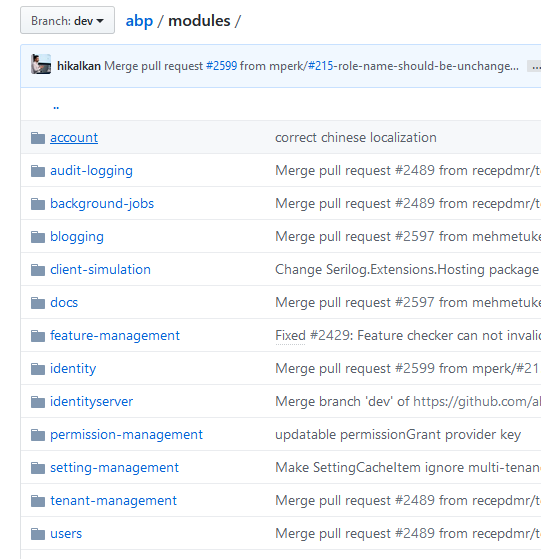The width and height of the screenshot is (541, 559).
Task: Click hikalkan's avatar image
Action: [x=41, y=64]
